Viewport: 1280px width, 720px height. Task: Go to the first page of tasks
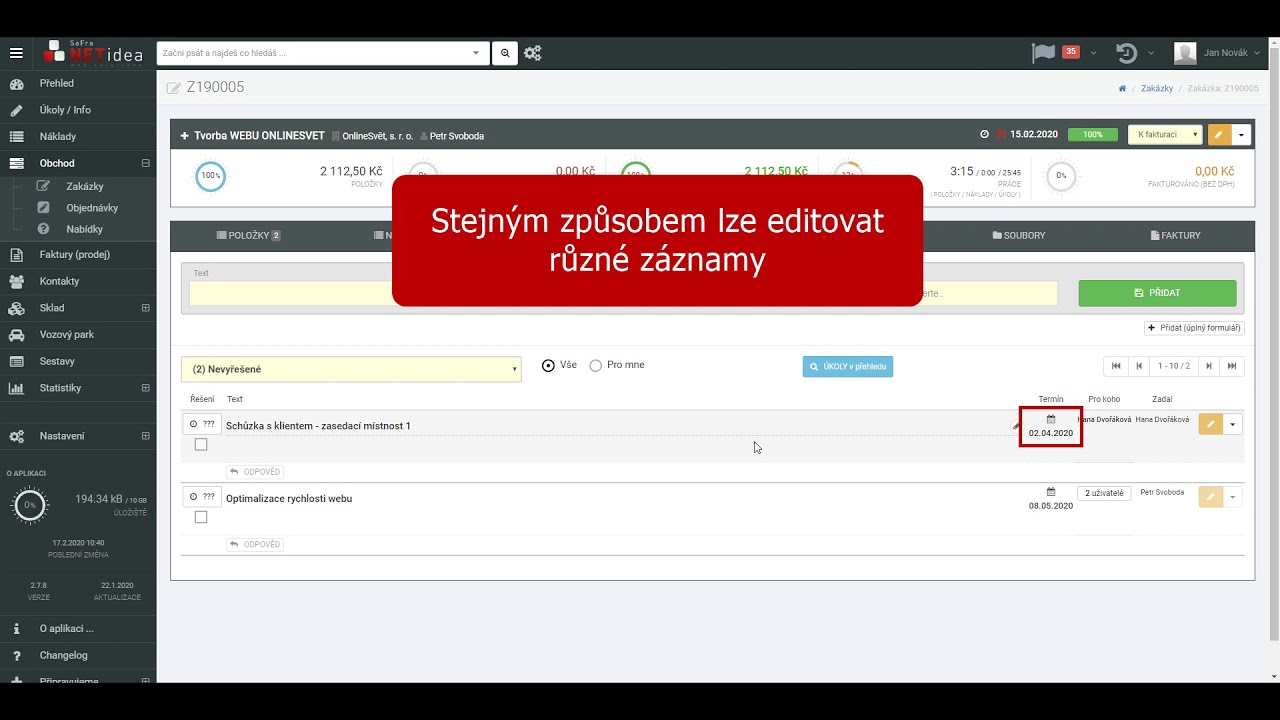click(x=1115, y=366)
